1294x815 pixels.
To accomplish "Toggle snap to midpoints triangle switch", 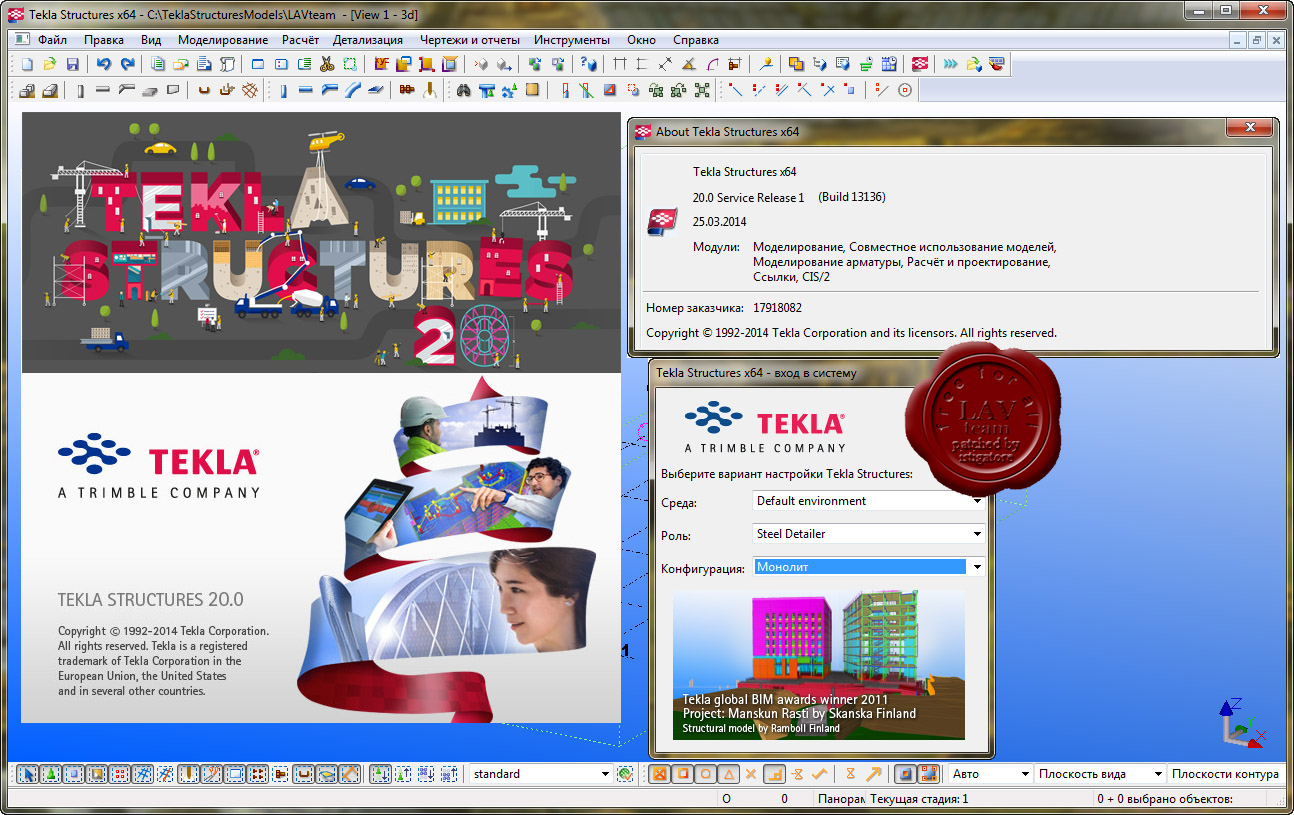I will tap(729, 774).
